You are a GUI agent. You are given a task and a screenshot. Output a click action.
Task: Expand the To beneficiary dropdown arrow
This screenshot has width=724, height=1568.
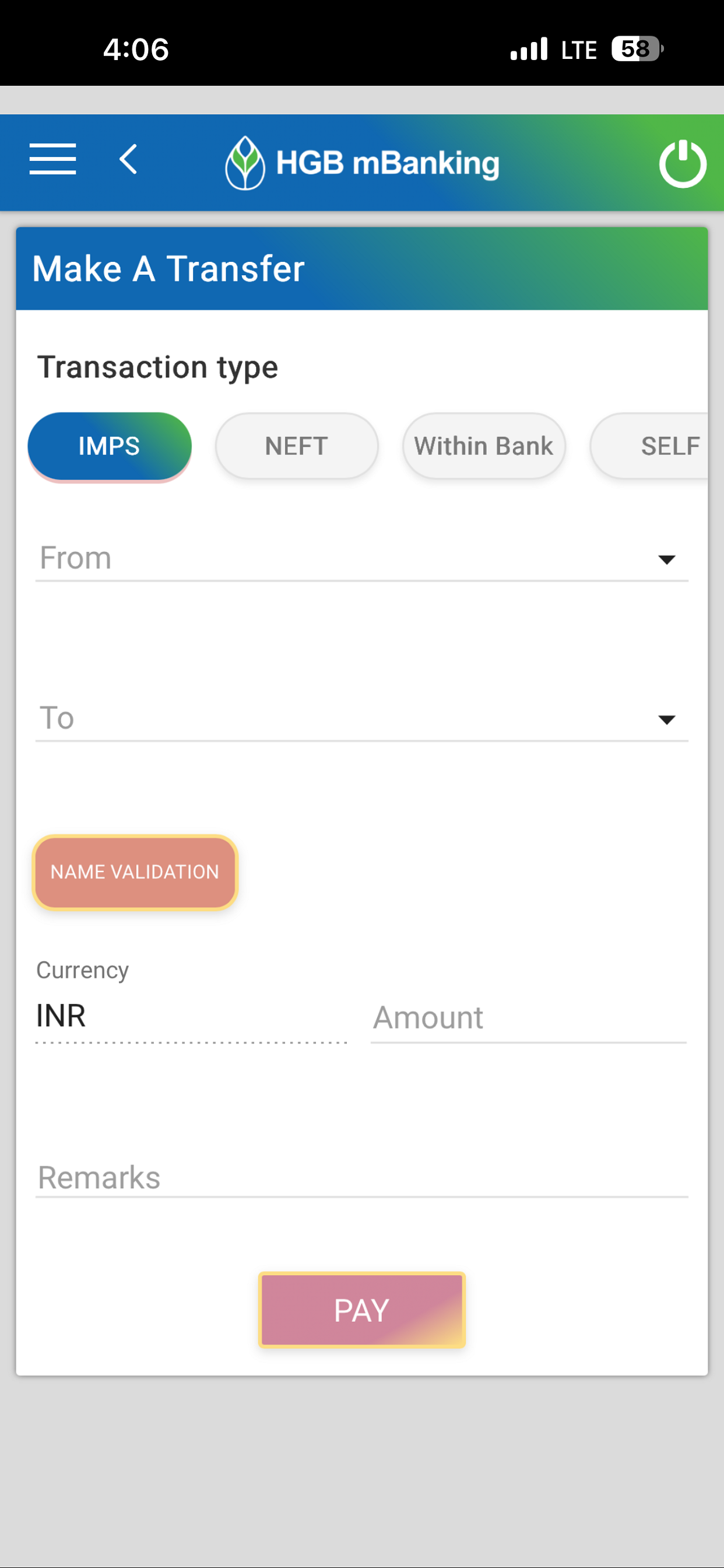[667, 720]
